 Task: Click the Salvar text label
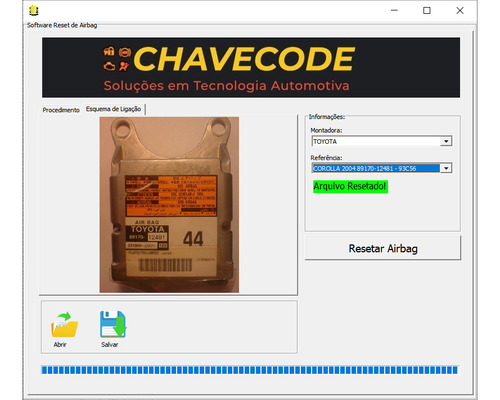coord(110,345)
